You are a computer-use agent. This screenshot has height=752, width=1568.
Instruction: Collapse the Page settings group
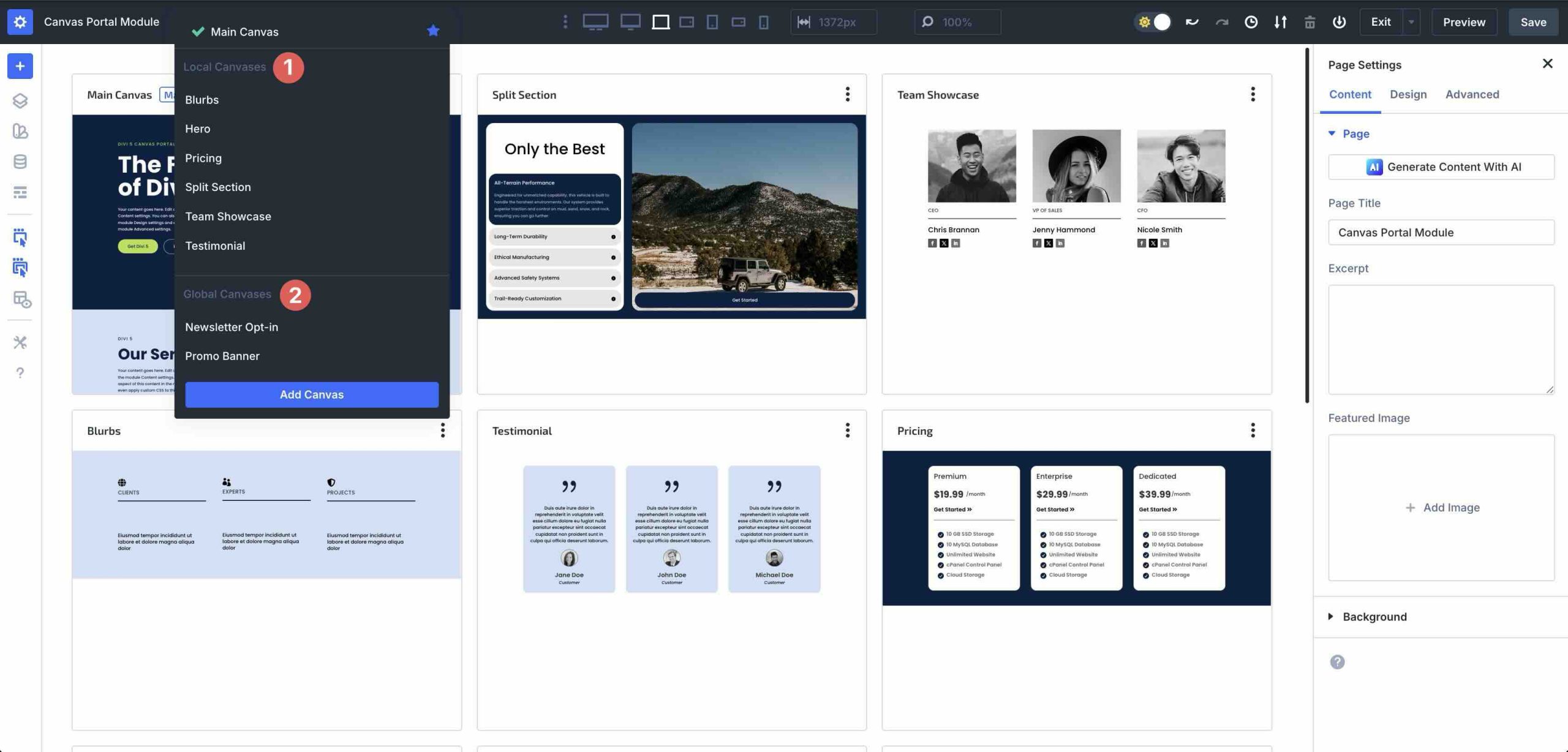pos(1355,133)
